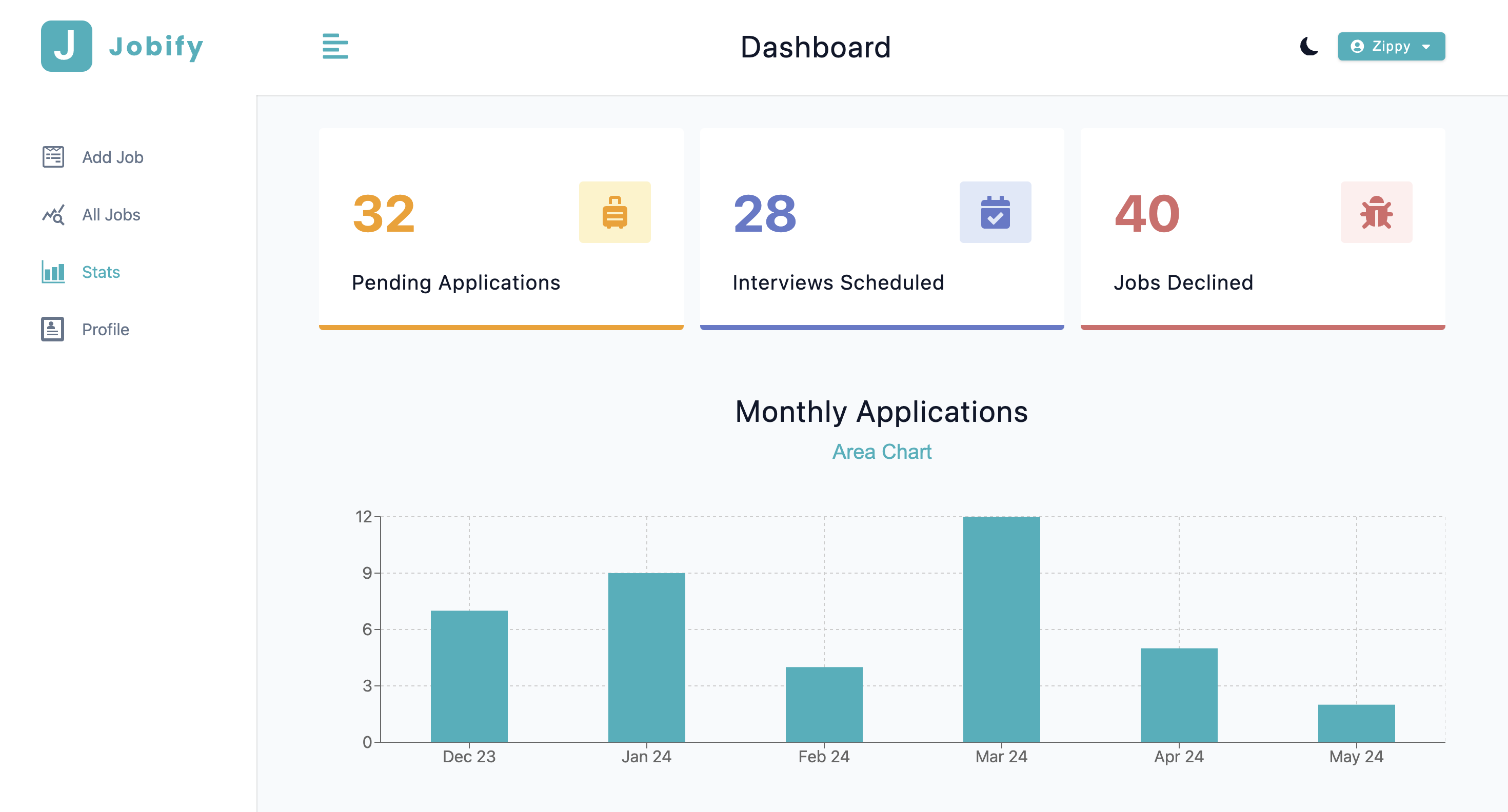Click the bug icon on the Jobs Declined card
The width and height of the screenshot is (1508, 812).
click(1376, 212)
